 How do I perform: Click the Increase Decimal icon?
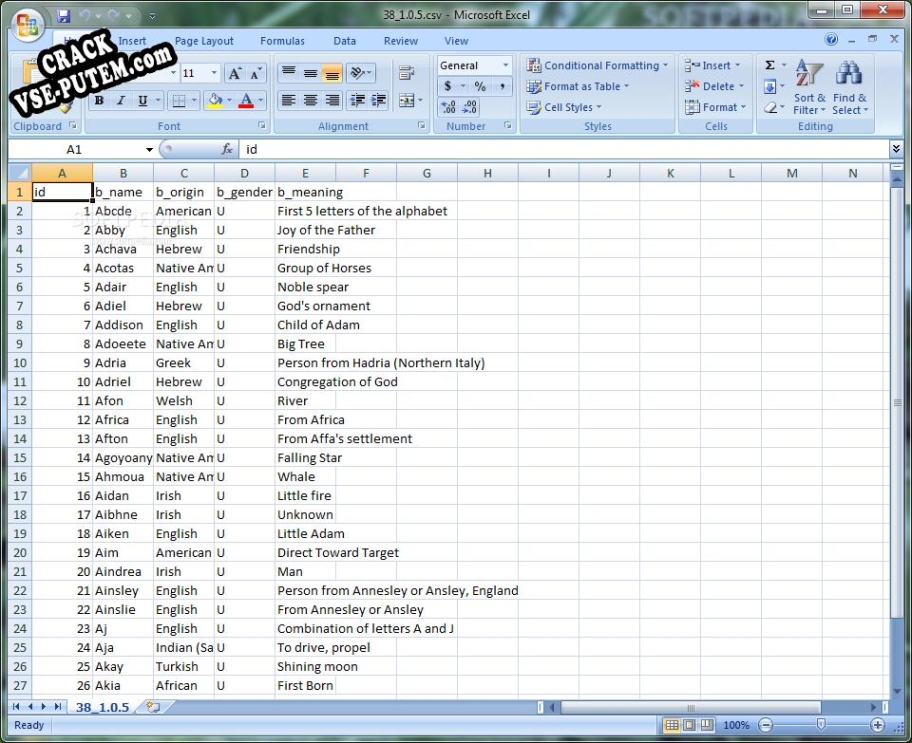coord(448,107)
